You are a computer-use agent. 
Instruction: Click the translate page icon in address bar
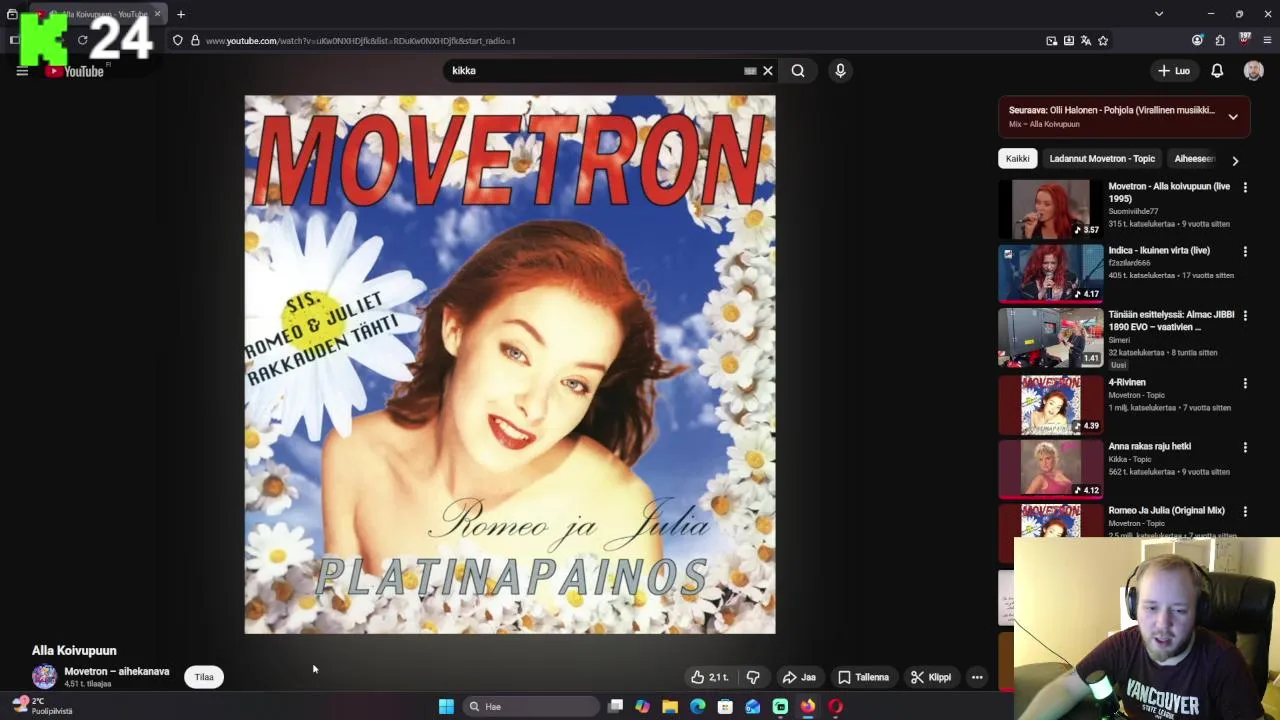click(1086, 41)
